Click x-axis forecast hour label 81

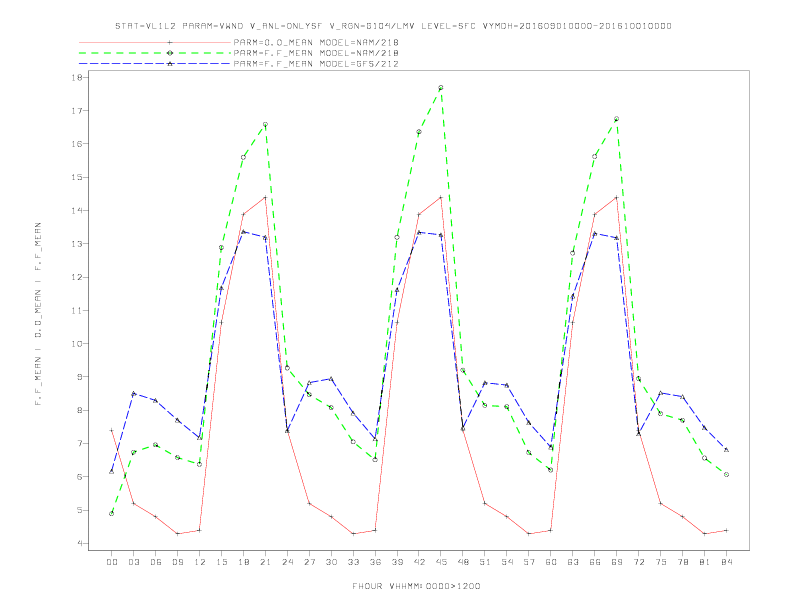705,562
